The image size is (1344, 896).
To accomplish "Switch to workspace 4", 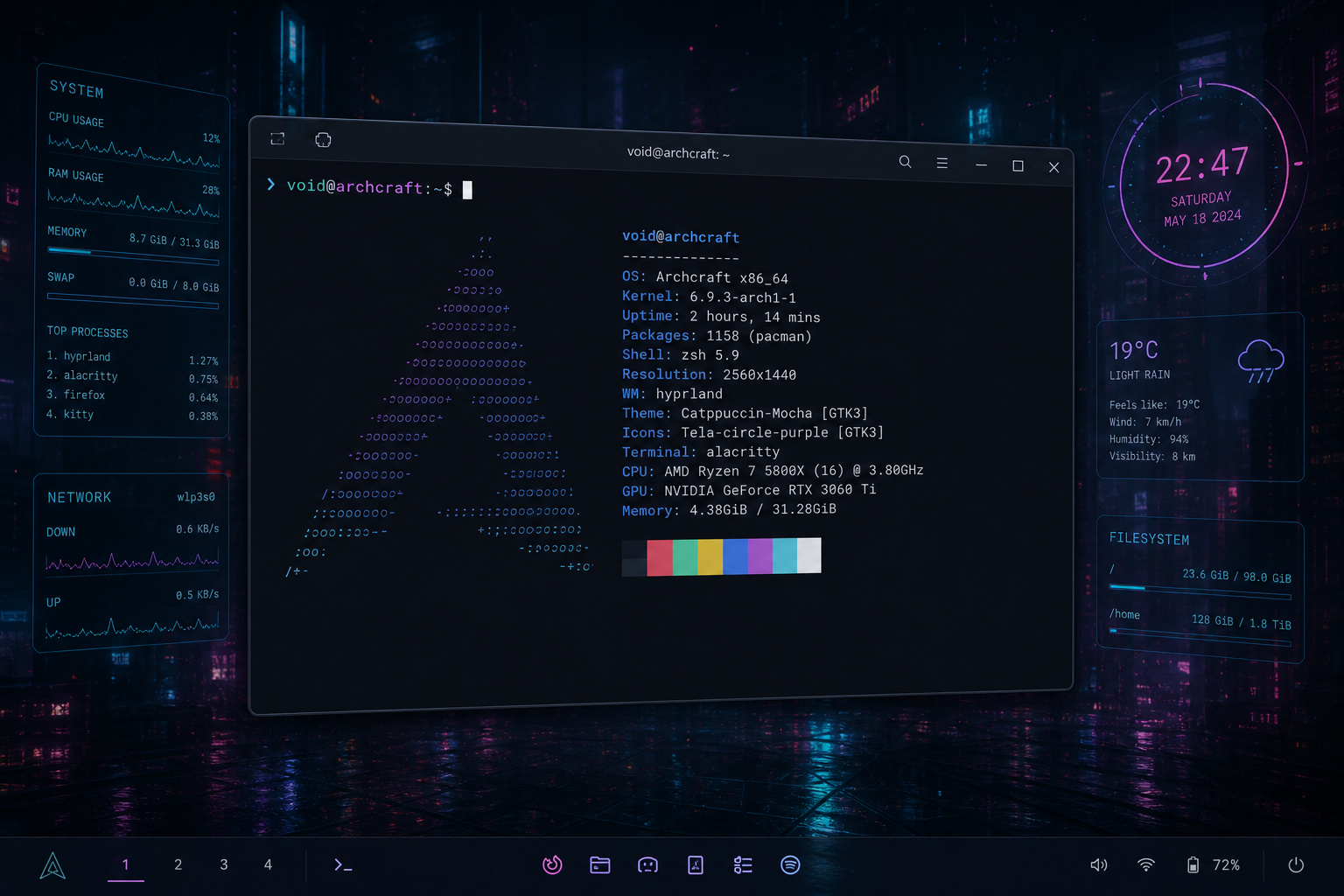I will (268, 864).
